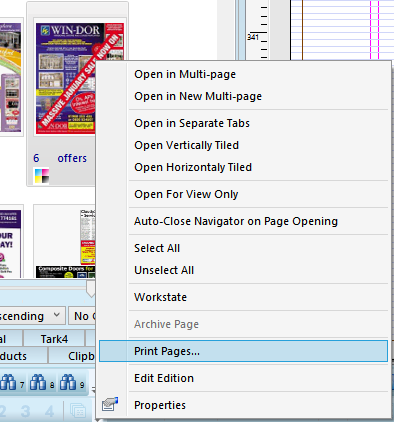The image size is (394, 422).
Task: Open Properties from context menu
Action: coord(160,405)
